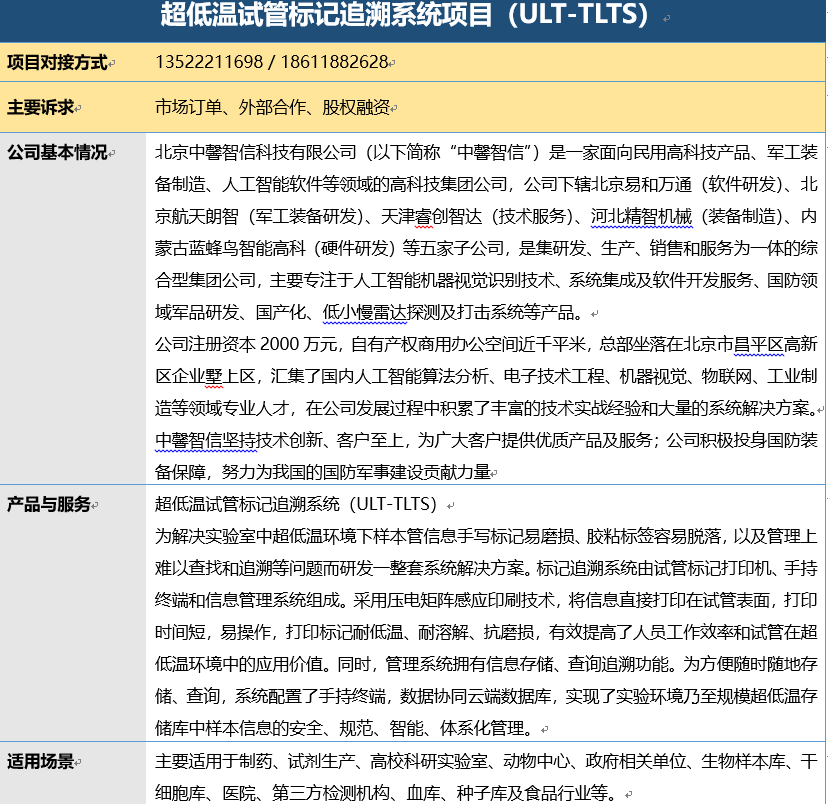Click the words "试管标记打印机"
The height and width of the screenshot is (804, 828).
point(713,569)
